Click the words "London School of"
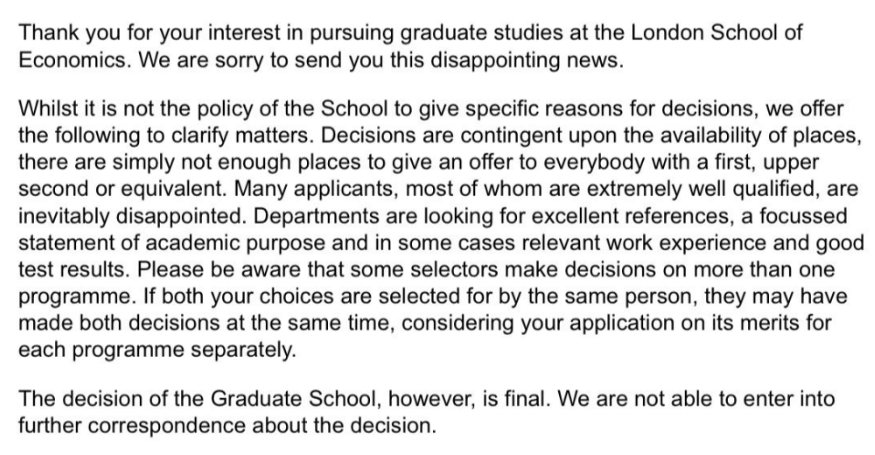This screenshot has height=455, width=875. pos(717,32)
